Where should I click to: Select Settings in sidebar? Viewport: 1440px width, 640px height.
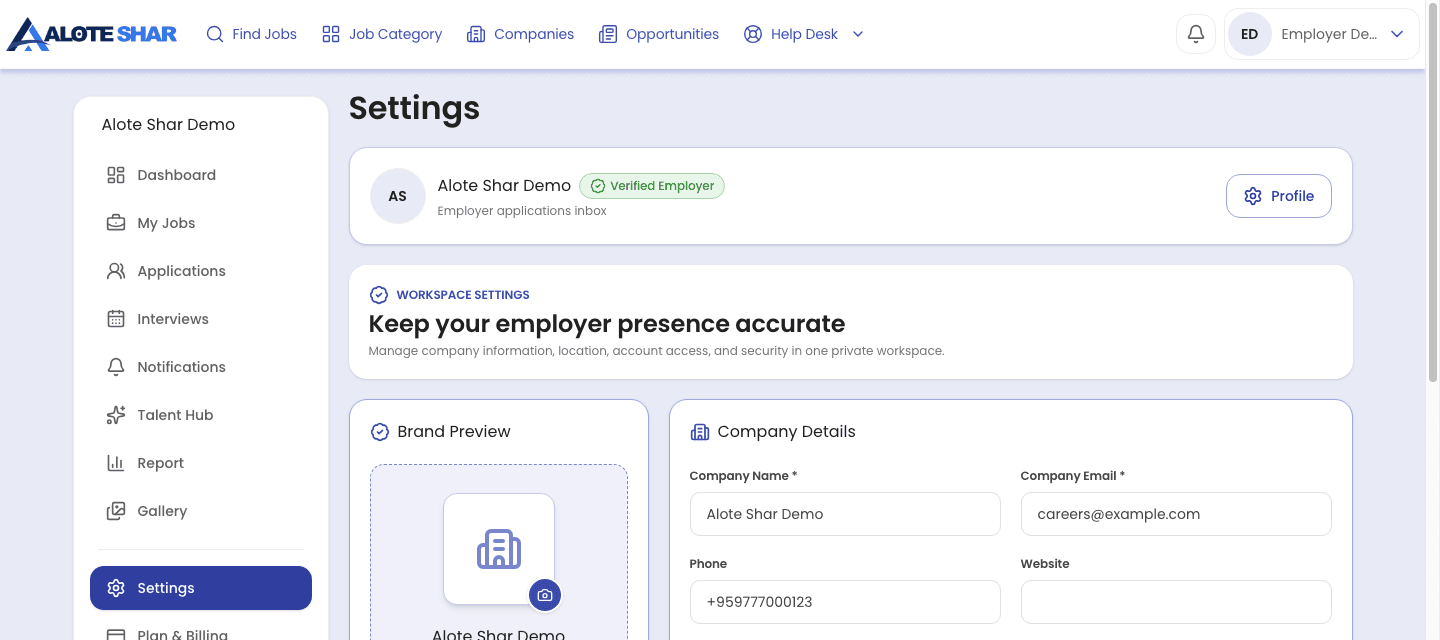click(x=201, y=588)
